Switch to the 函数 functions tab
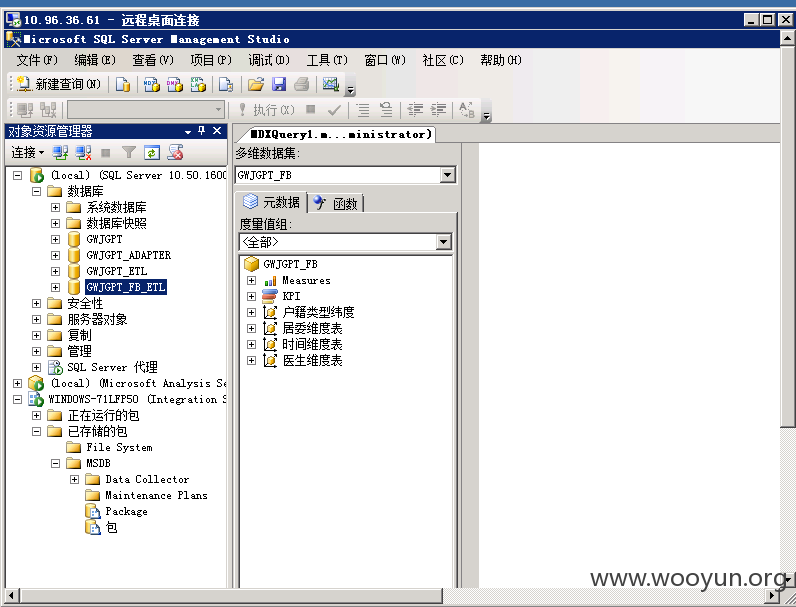Viewport: 796px width, 607px height. 336,204
